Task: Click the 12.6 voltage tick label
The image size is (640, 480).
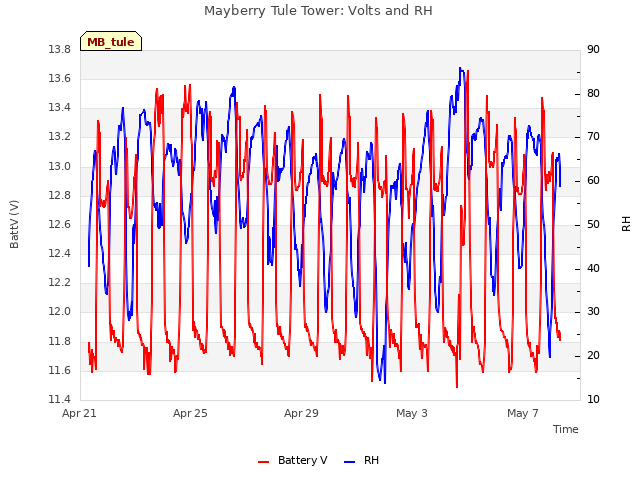Action: (59, 224)
